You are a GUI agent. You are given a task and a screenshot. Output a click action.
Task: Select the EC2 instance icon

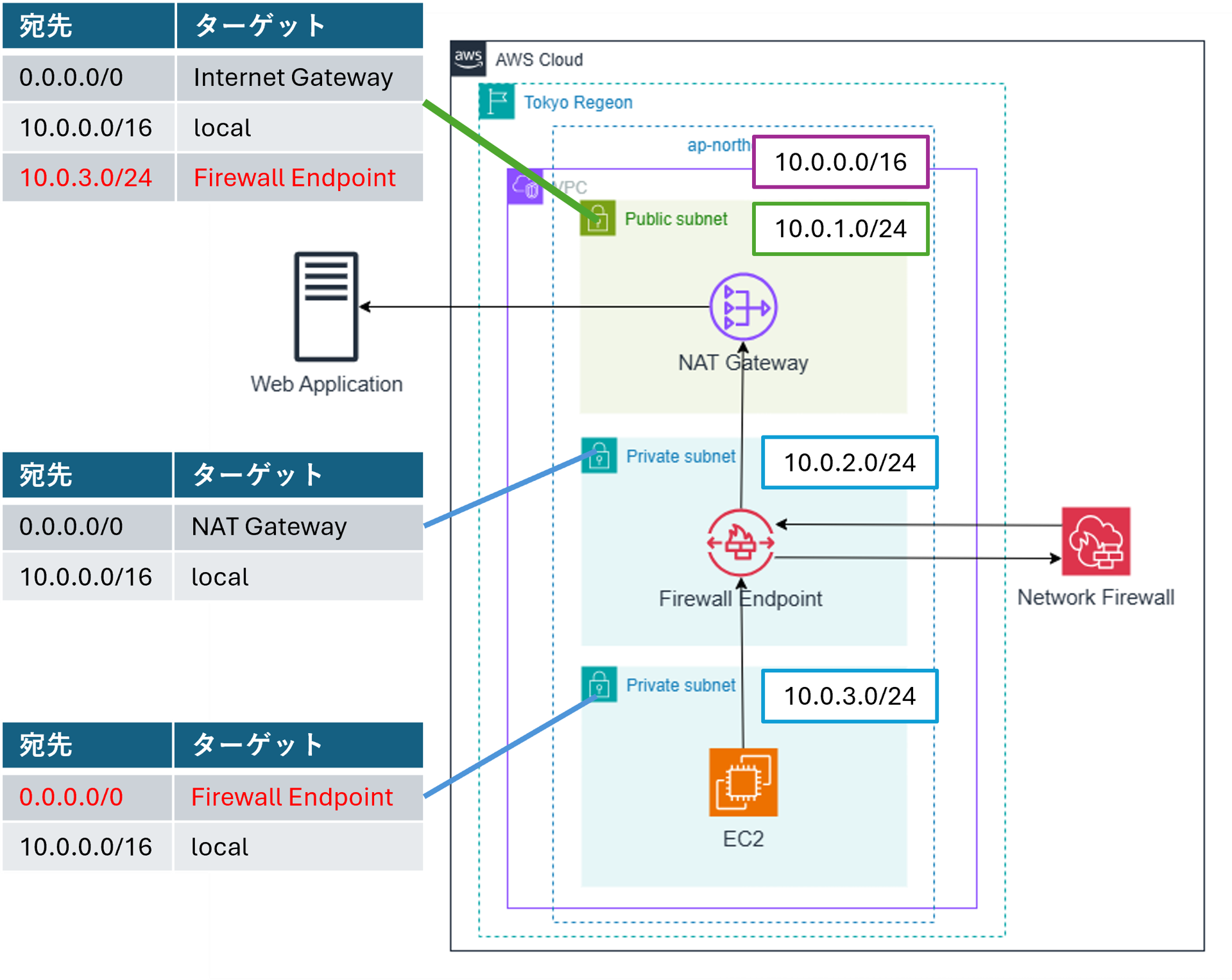click(x=743, y=782)
